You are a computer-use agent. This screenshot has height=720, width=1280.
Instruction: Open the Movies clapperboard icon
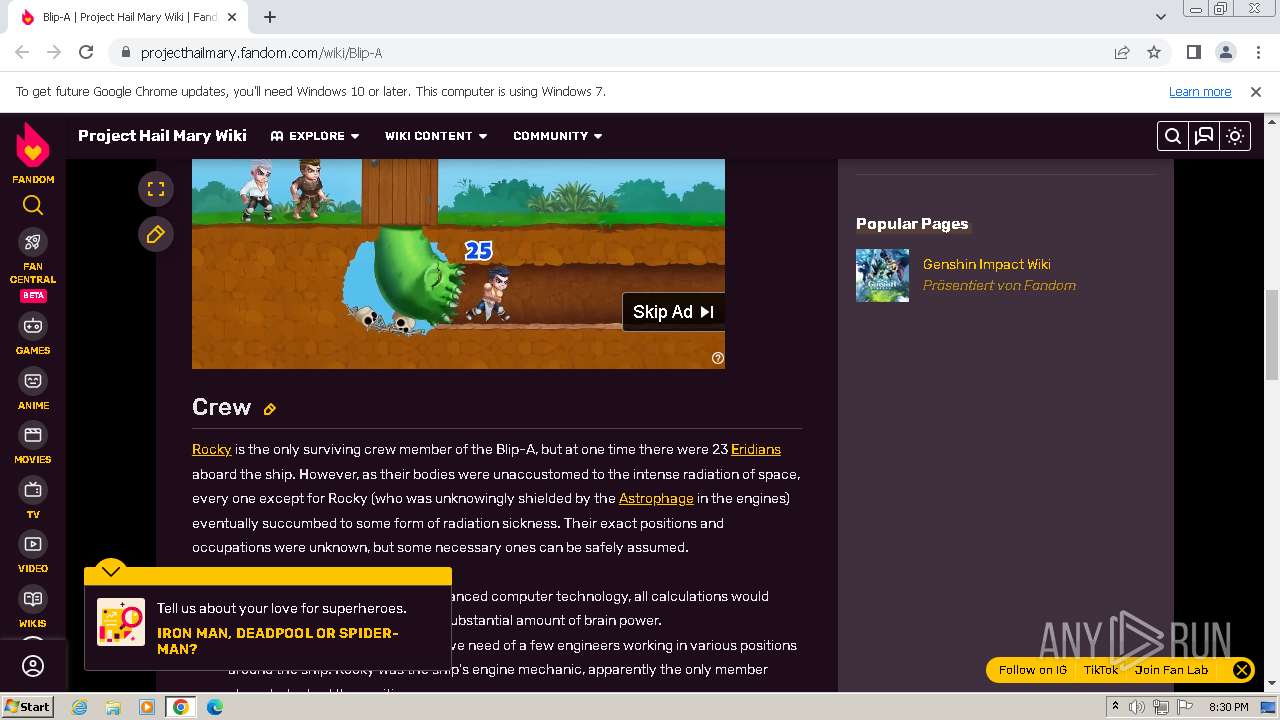click(x=33, y=435)
